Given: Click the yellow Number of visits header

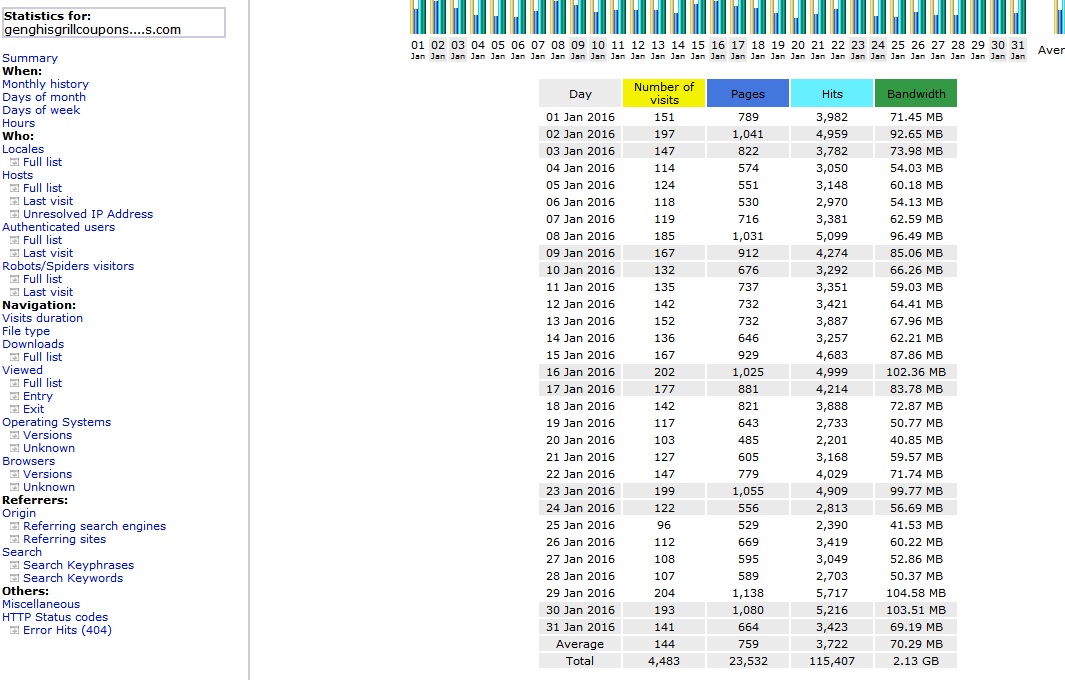Looking at the screenshot, I should 664,93.
